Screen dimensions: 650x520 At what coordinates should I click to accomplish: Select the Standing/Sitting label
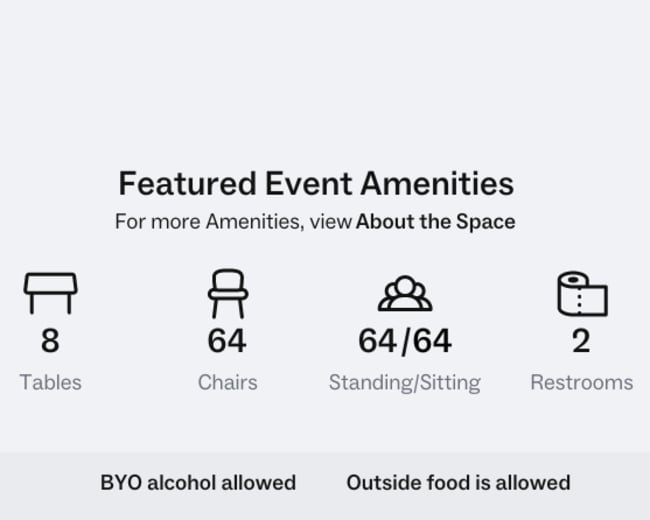[405, 383]
